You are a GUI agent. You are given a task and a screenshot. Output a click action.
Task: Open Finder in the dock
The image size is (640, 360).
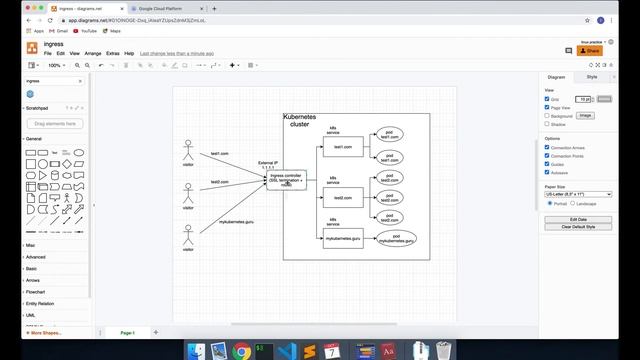point(196,351)
